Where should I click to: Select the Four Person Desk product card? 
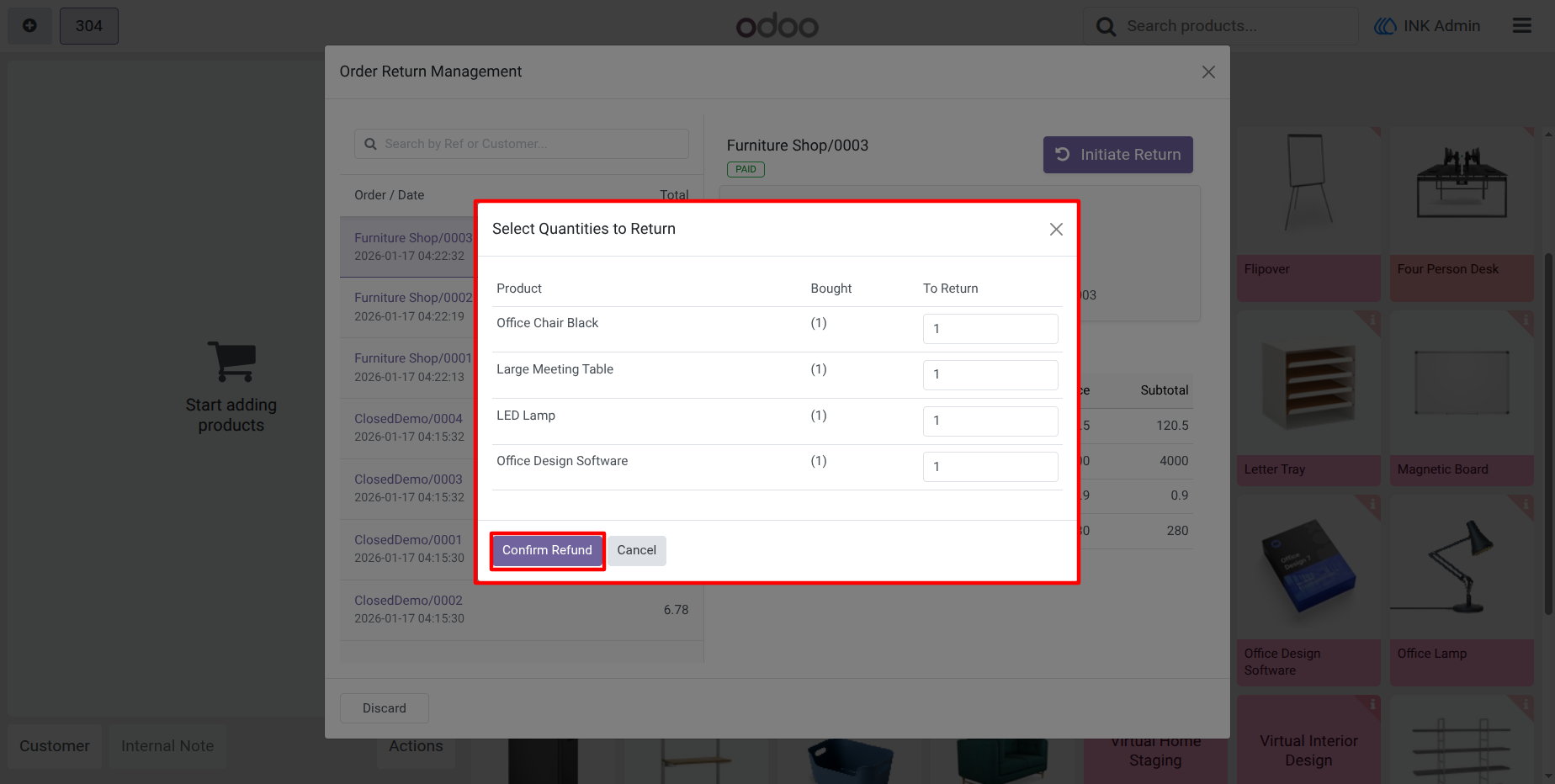coord(1462,215)
